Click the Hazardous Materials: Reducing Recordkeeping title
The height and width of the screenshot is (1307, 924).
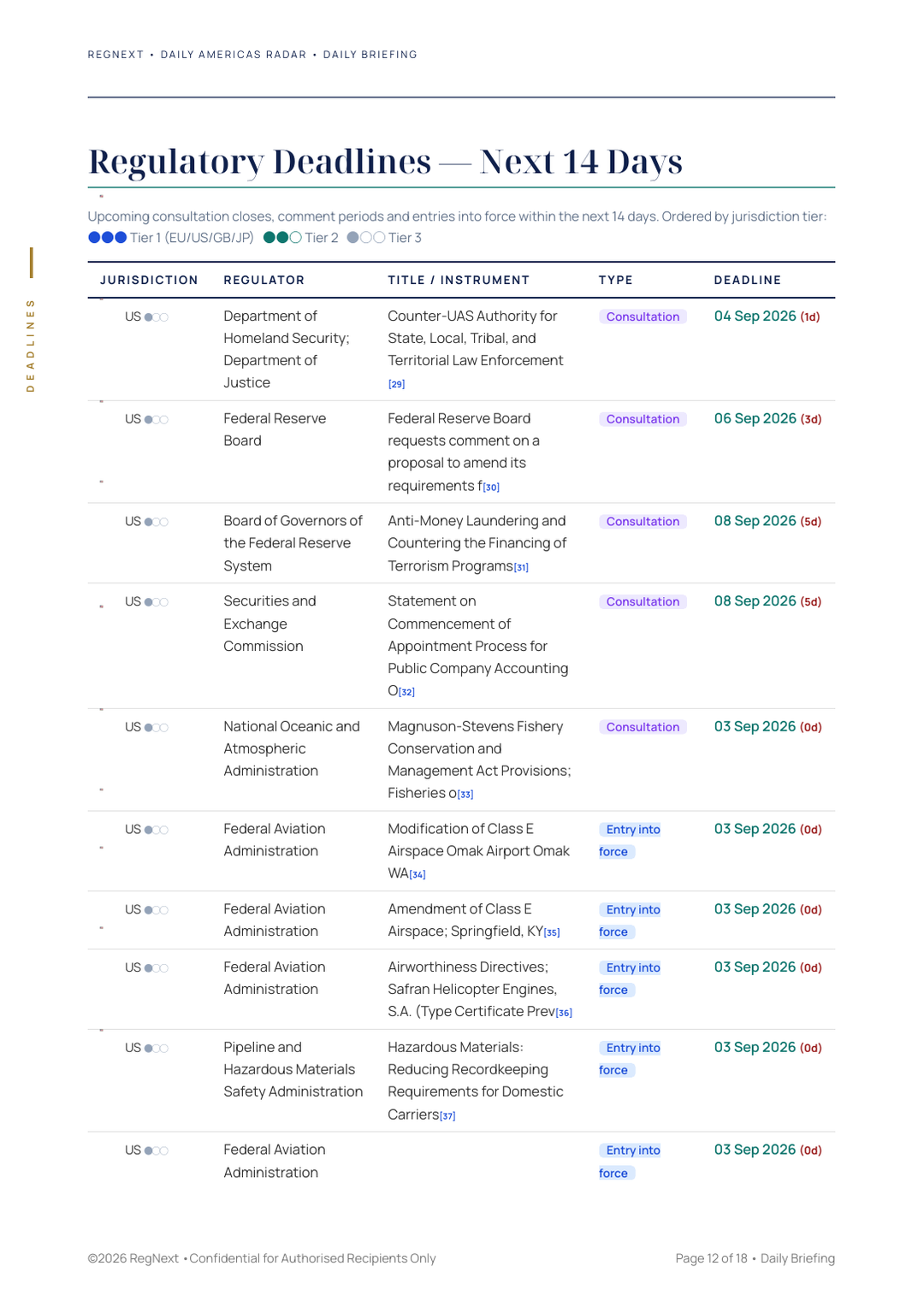click(x=475, y=1081)
